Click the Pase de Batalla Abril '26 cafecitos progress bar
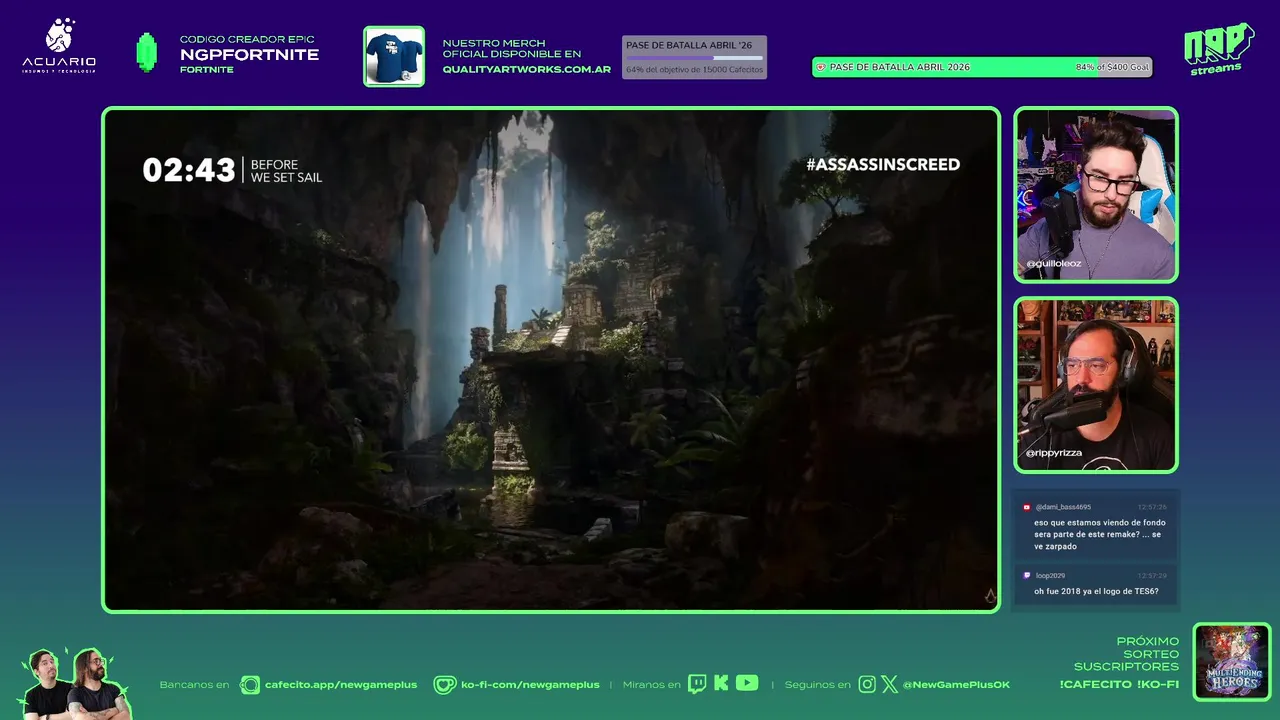This screenshot has width=1280, height=720. (x=694, y=57)
